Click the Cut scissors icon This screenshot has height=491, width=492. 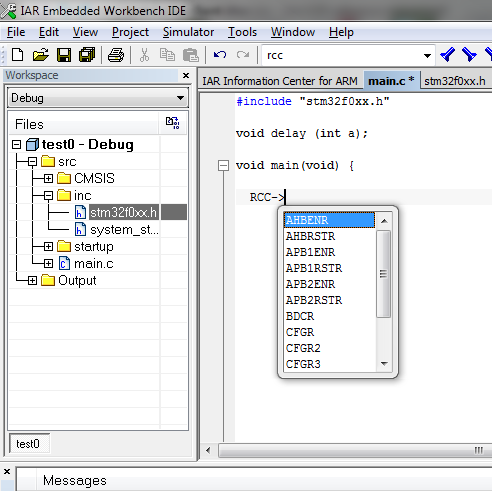click(x=144, y=55)
